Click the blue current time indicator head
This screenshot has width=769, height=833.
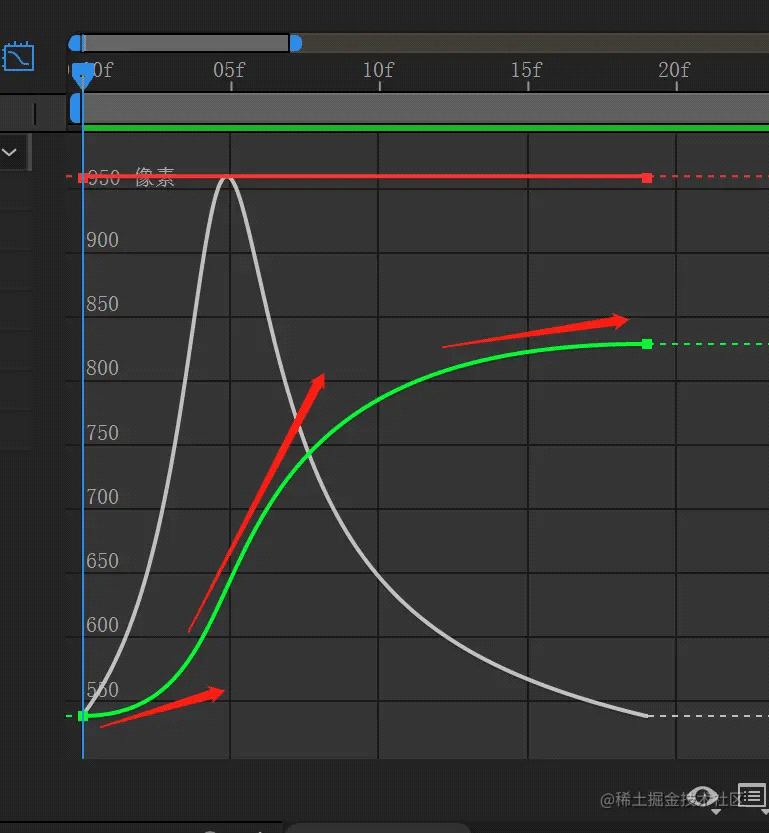click(x=84, y=72)
